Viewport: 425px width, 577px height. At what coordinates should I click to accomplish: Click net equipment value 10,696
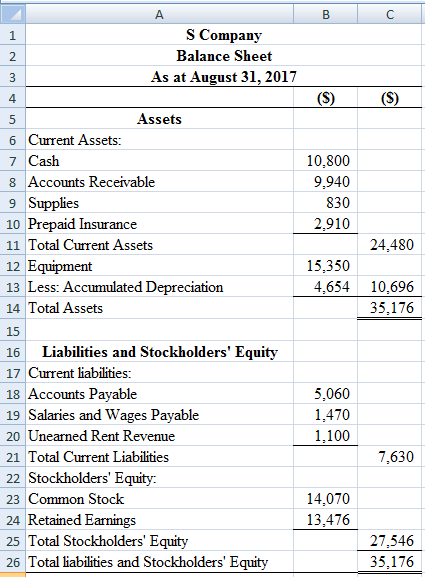390,287
